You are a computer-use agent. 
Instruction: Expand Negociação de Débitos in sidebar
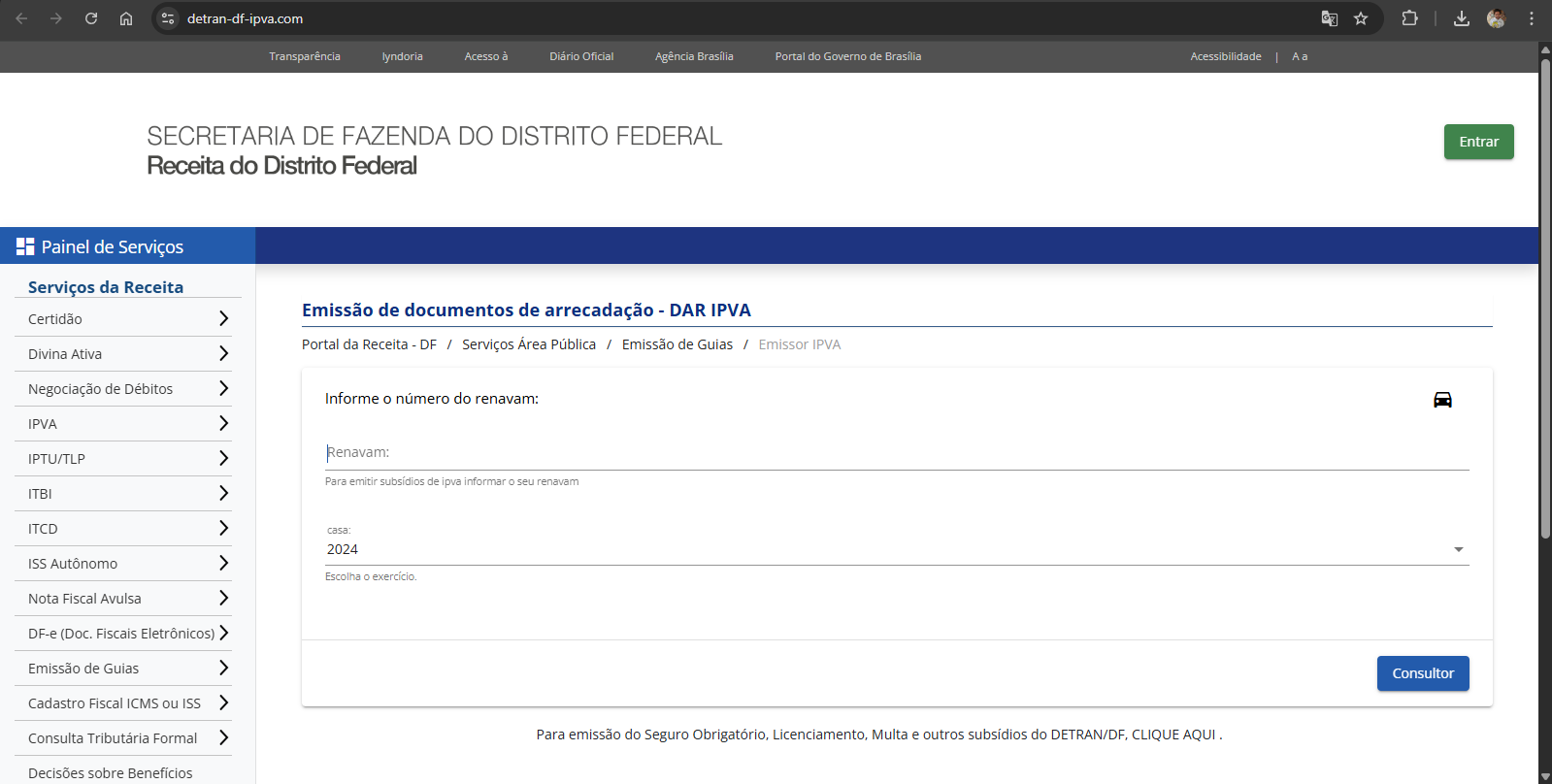click(x=123, y=389)
